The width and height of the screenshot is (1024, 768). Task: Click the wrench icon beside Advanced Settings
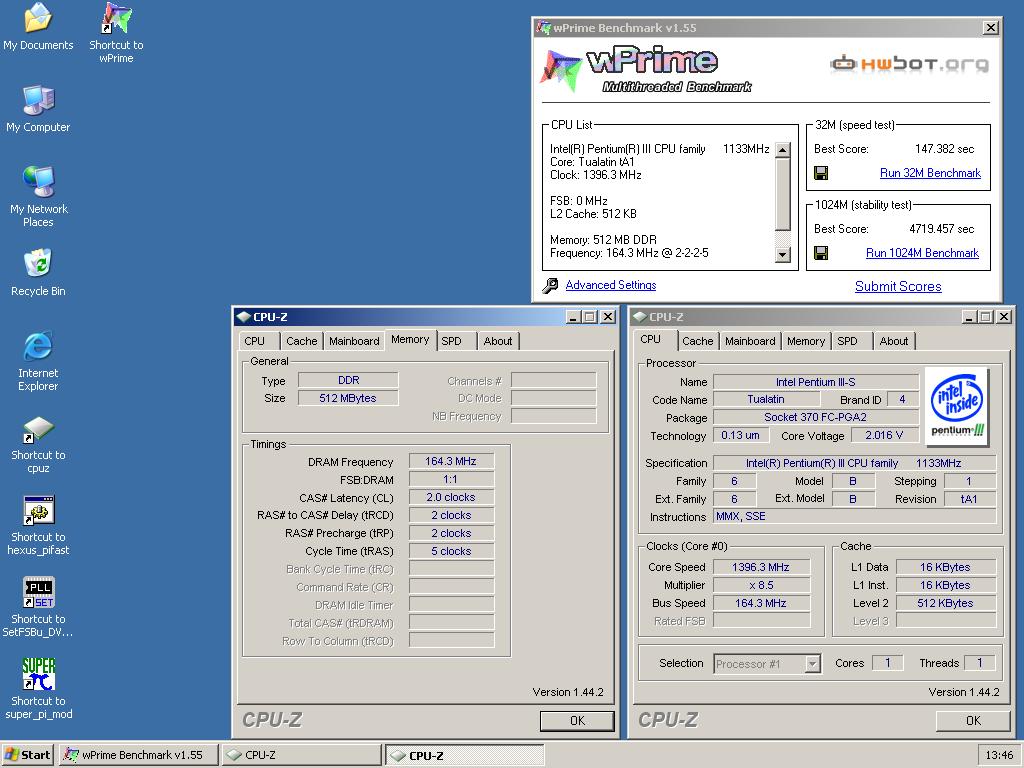(550, 285)
